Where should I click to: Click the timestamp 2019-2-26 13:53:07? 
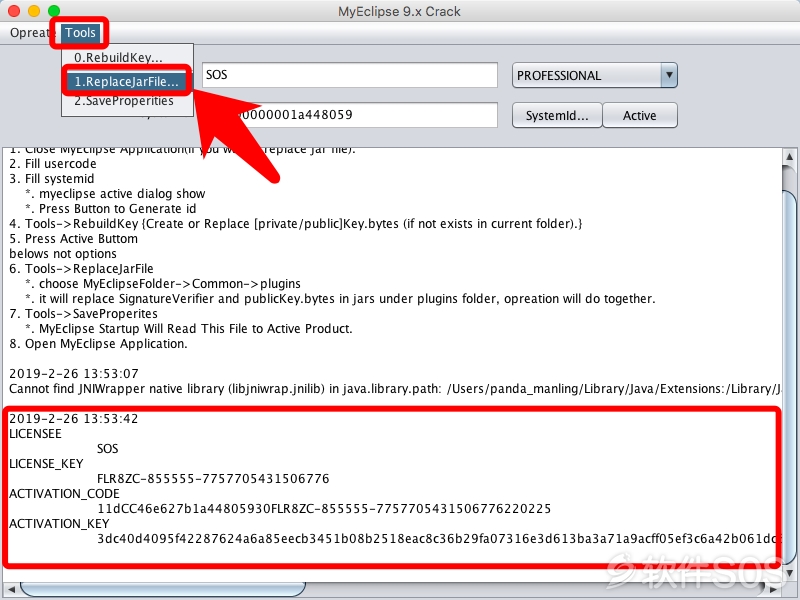73,373
